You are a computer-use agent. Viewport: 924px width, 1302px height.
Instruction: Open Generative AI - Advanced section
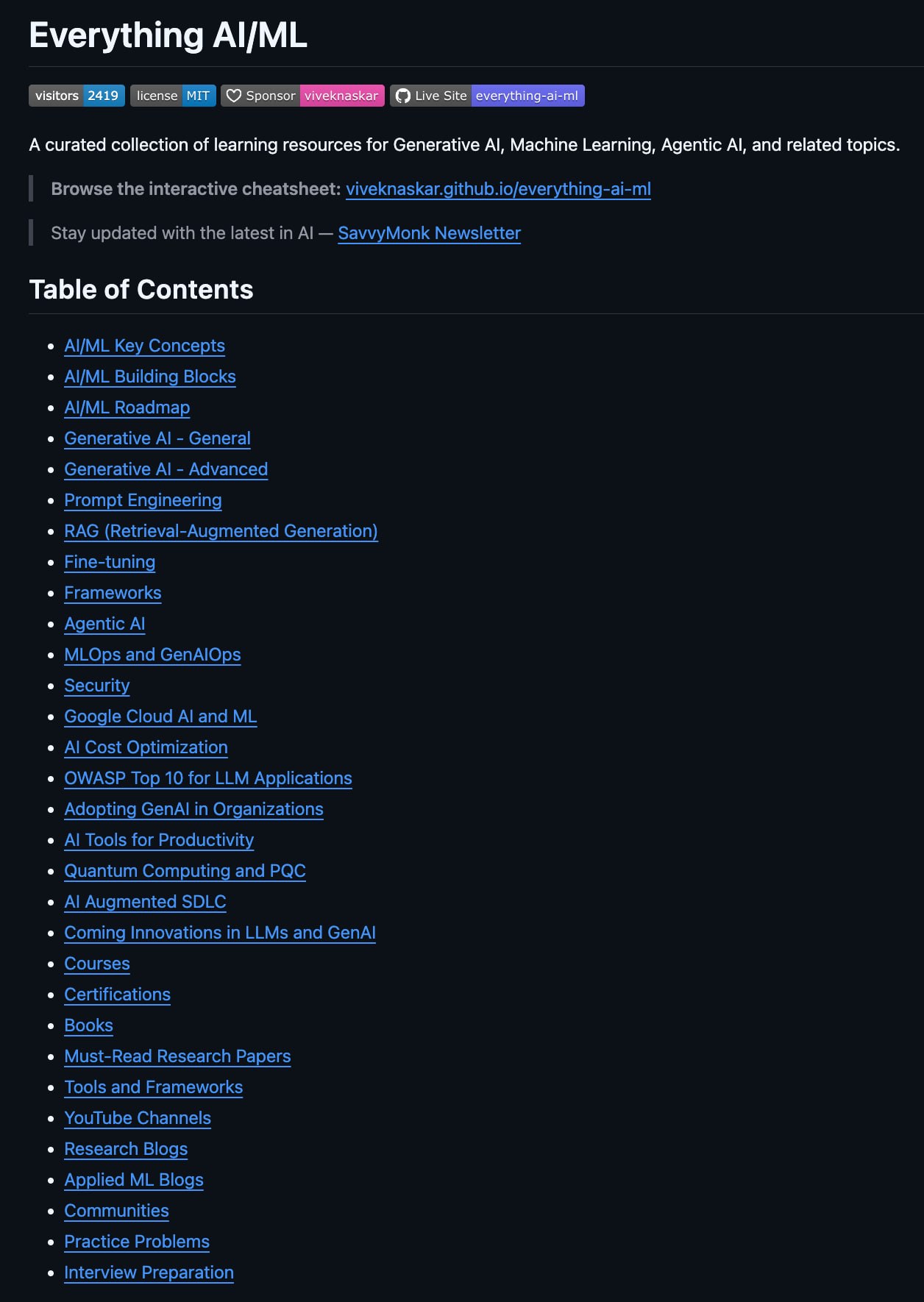point(166,469)
